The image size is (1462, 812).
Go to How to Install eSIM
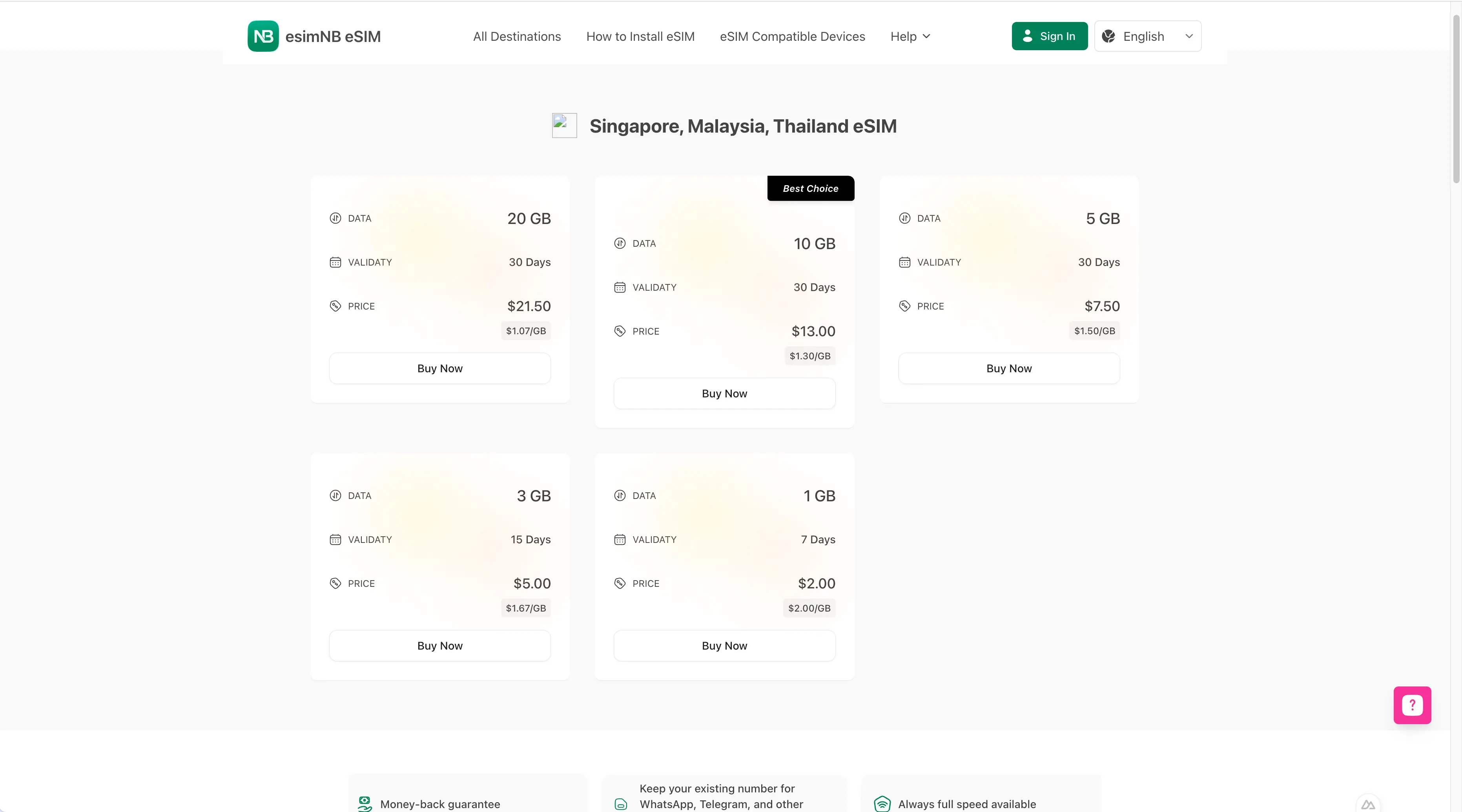[640, 36]
